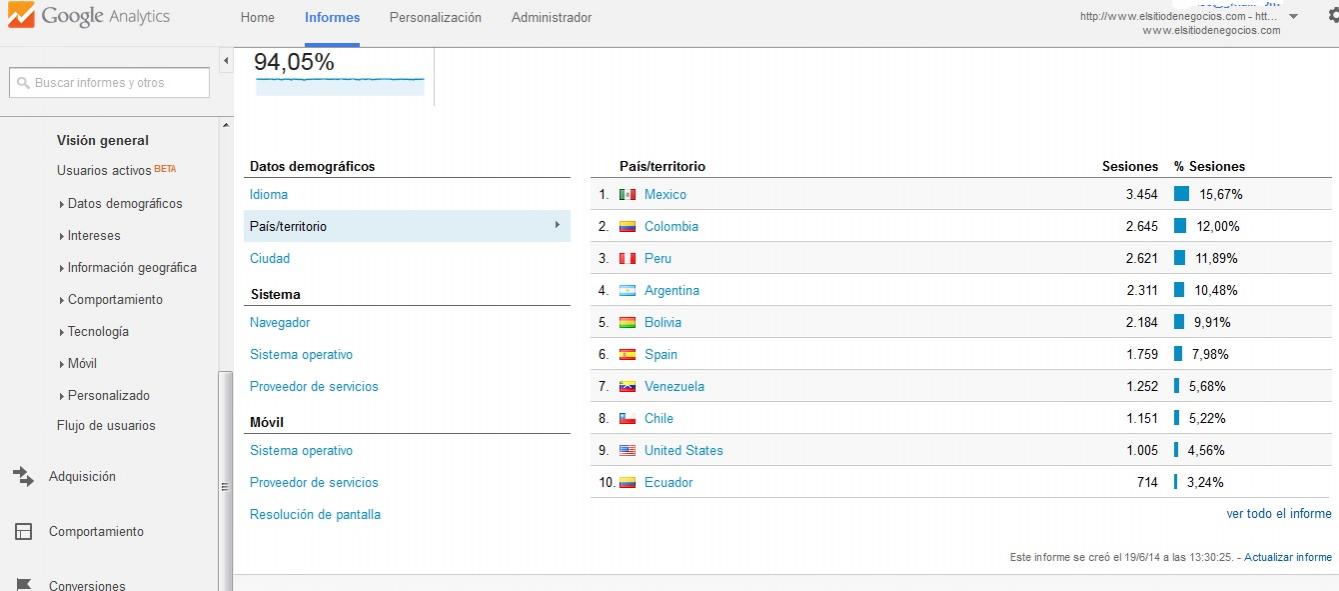Viewport: 1339px width, 591px height.
Task: Click the Ecuador flag icon
Action: (x=628, y=483)
